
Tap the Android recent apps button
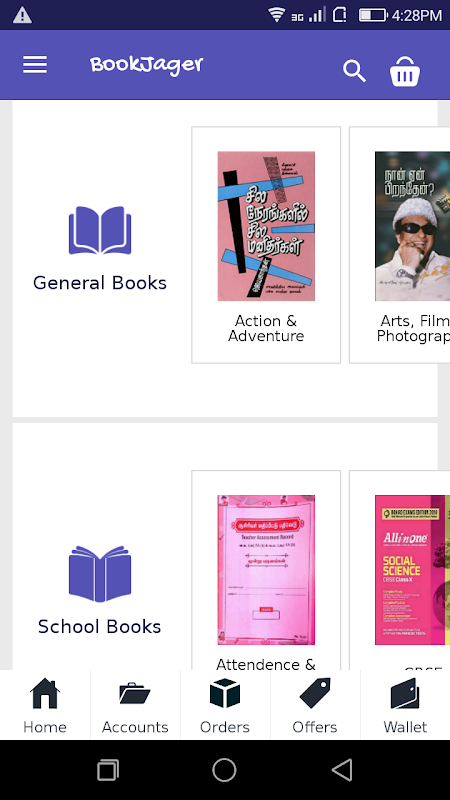click(x=108, y=770)
